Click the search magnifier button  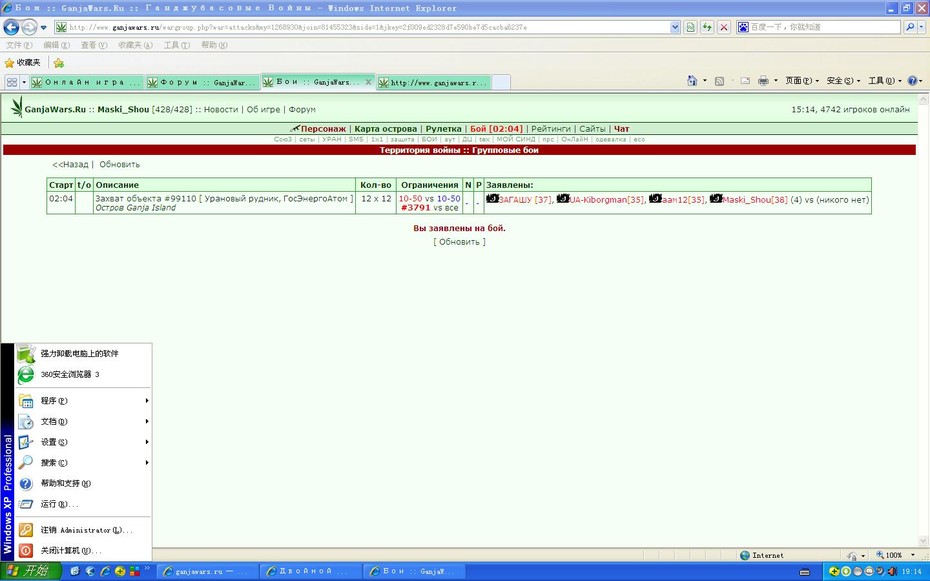[909, 27]
